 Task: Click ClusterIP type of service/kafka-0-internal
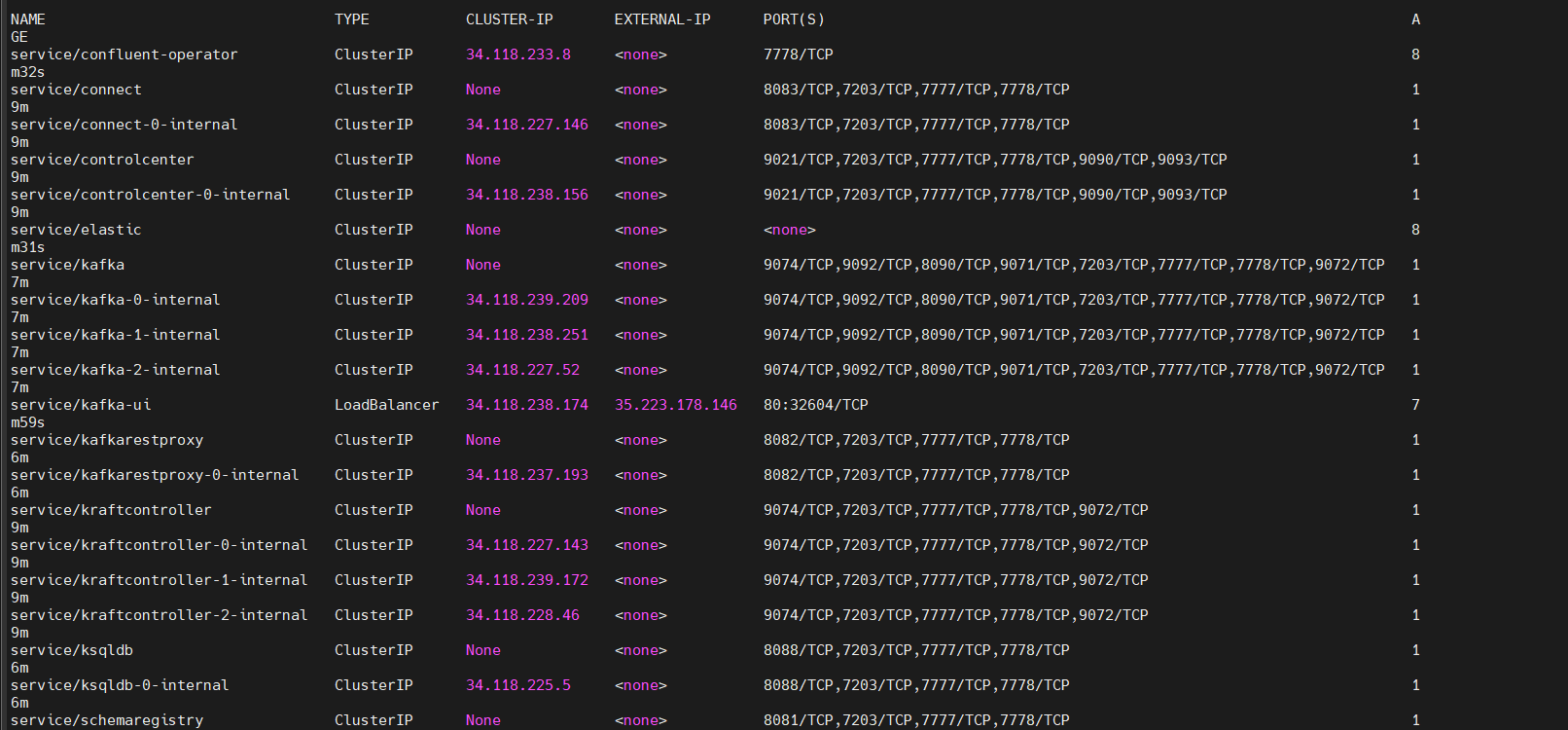[374, 300]
